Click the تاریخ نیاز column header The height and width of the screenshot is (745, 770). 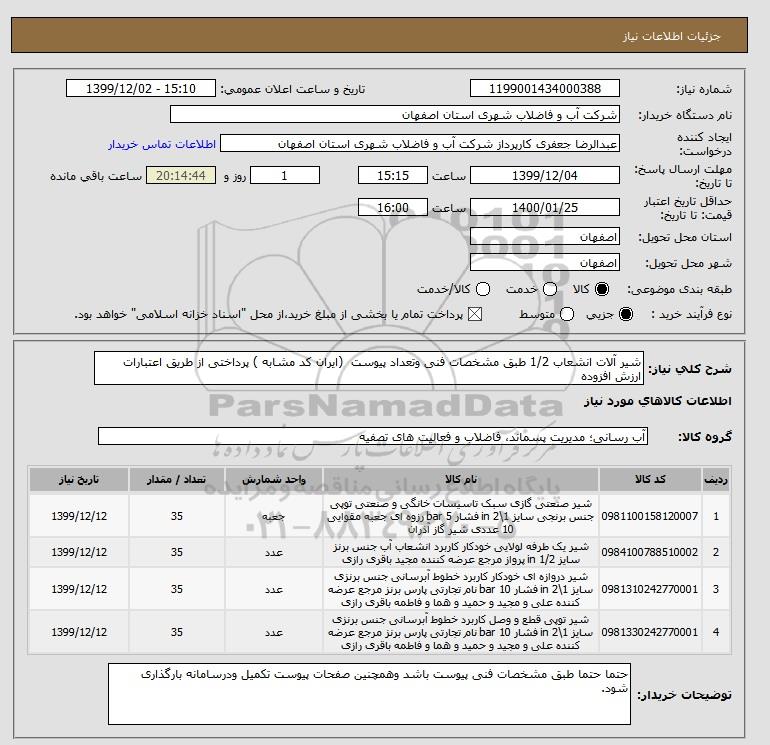click(x=79, y=479)
